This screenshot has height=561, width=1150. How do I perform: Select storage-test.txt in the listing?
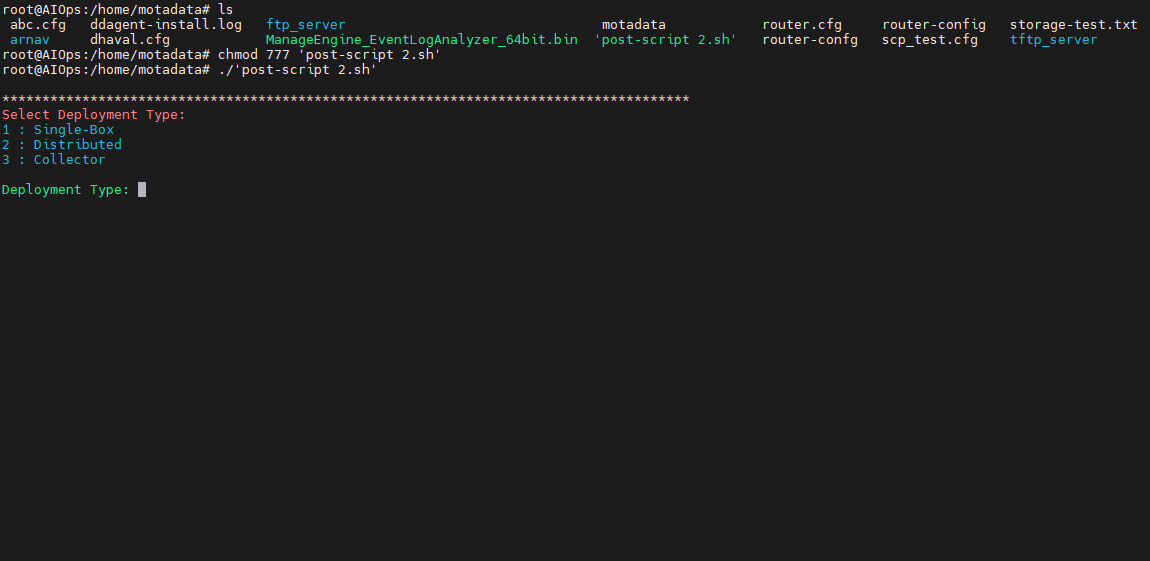(x=1074, y=25)
